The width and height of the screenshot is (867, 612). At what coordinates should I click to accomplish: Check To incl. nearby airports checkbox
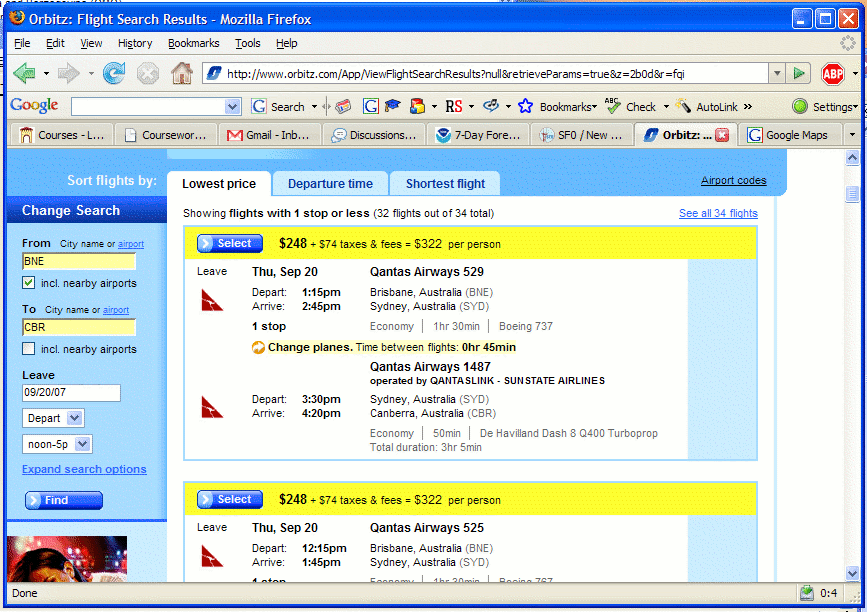tap(28, 348)
